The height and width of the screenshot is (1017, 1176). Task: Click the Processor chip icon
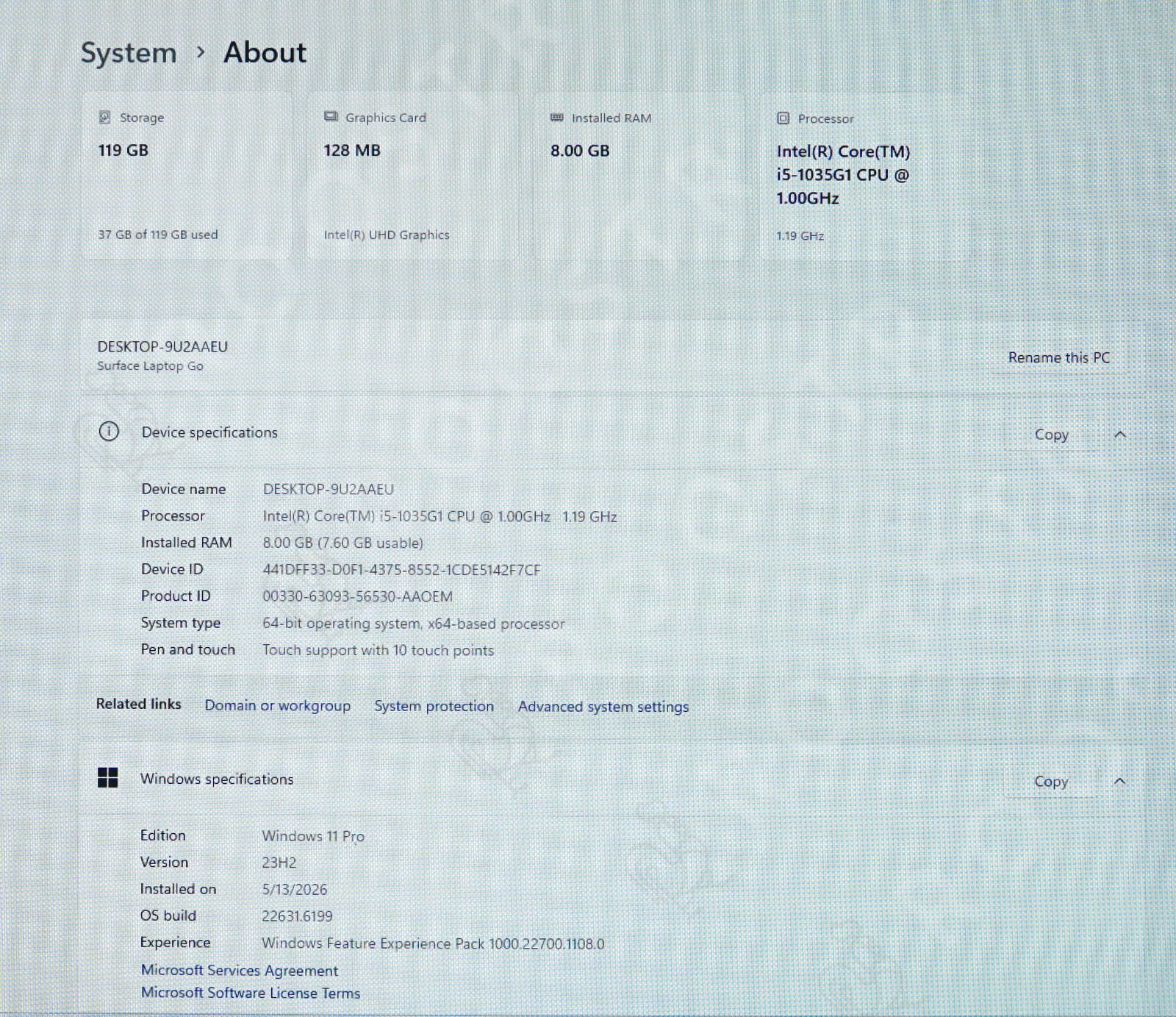click(x=783, y=118)
